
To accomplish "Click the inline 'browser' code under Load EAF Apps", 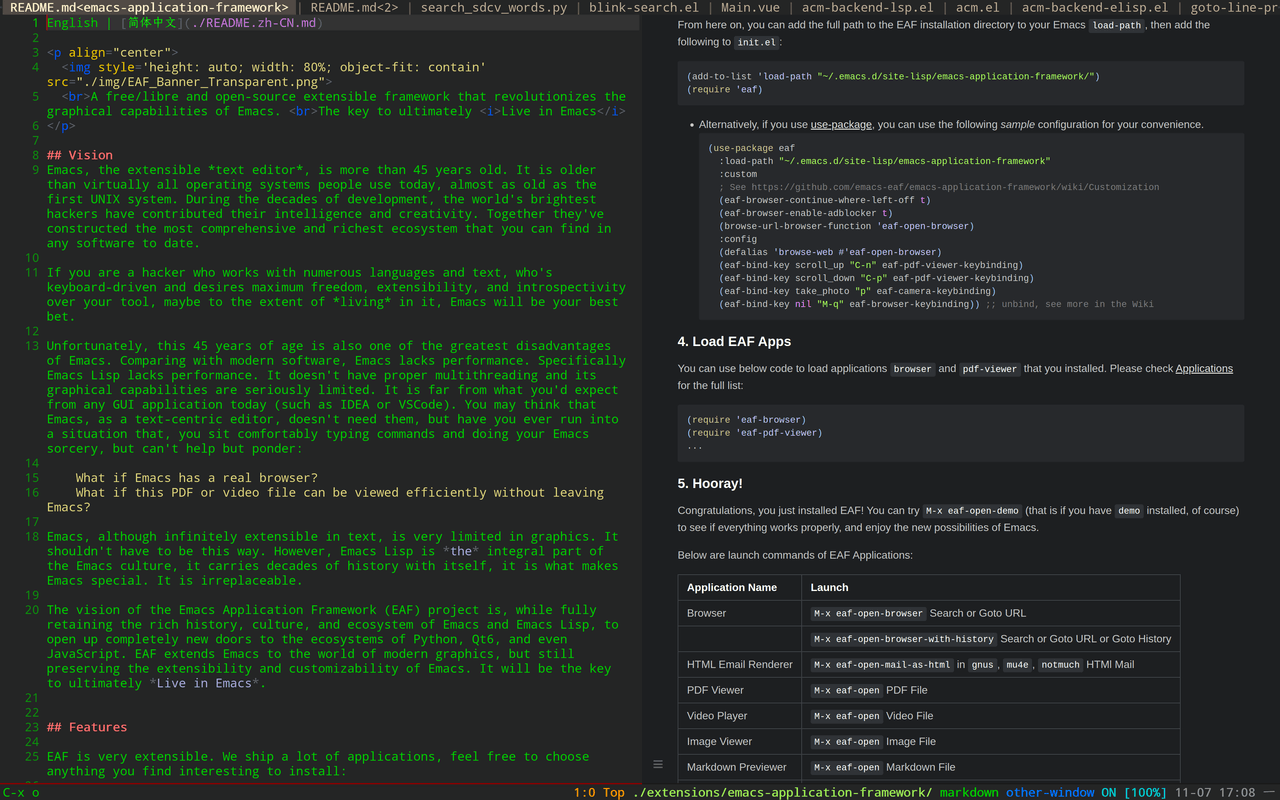I will 913,368.
